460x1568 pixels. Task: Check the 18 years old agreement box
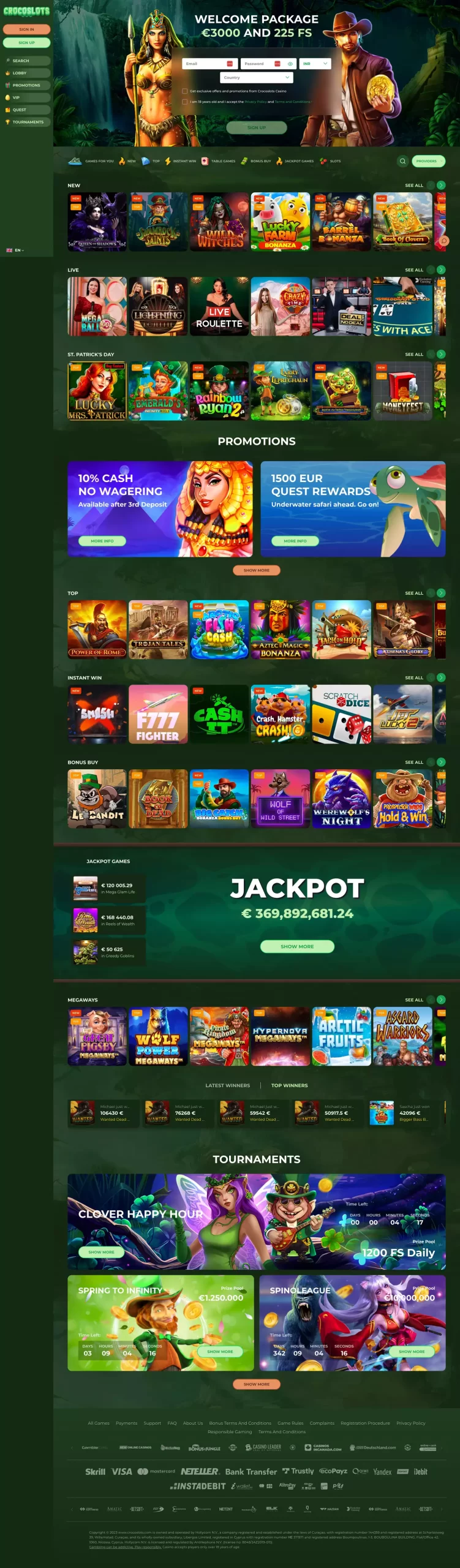point(185,102)
